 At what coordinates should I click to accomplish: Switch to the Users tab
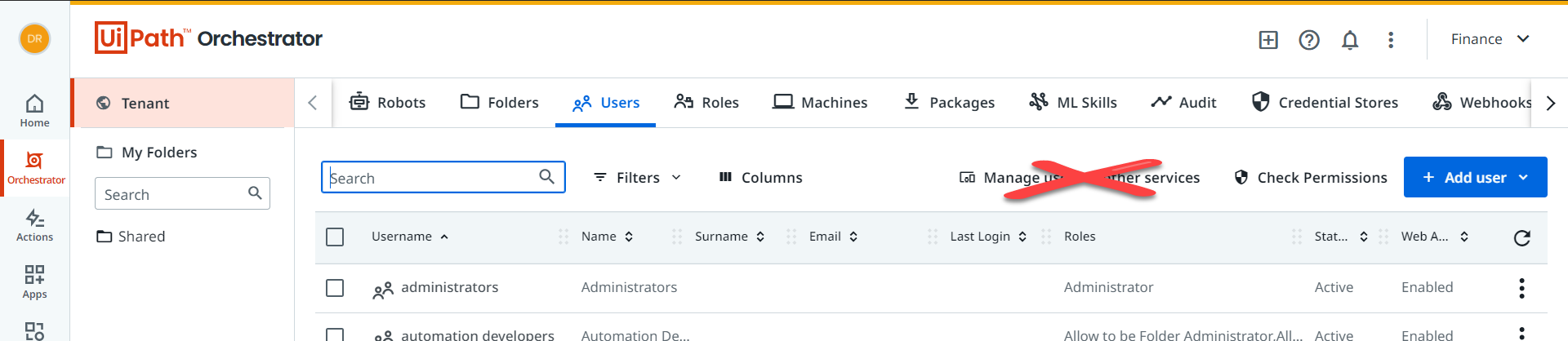click(x=606, y=103)
